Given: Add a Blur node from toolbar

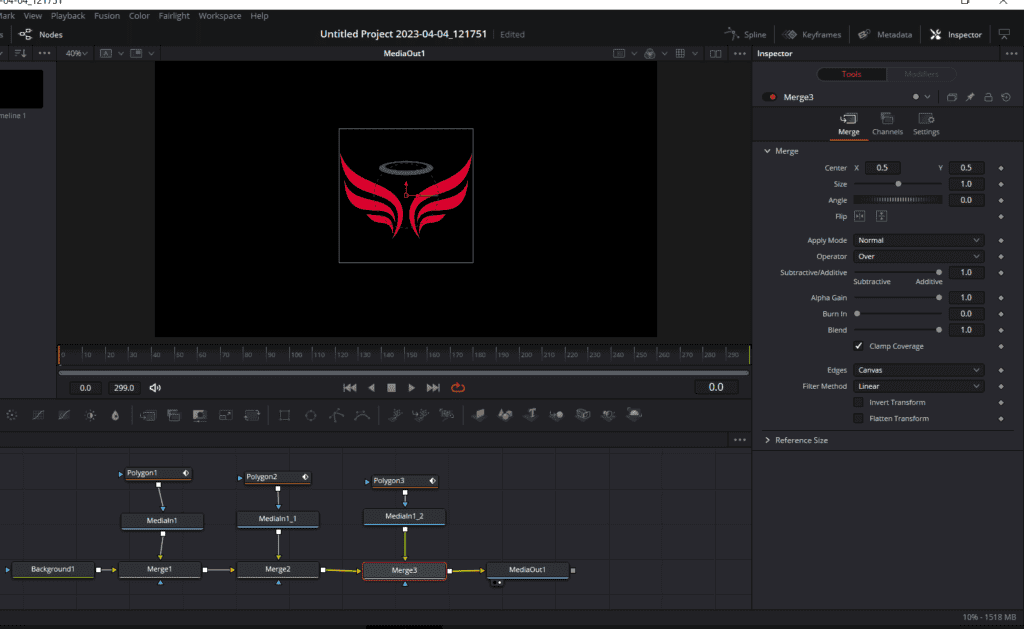Looking at the screenshot, I should tap(115, 415).
